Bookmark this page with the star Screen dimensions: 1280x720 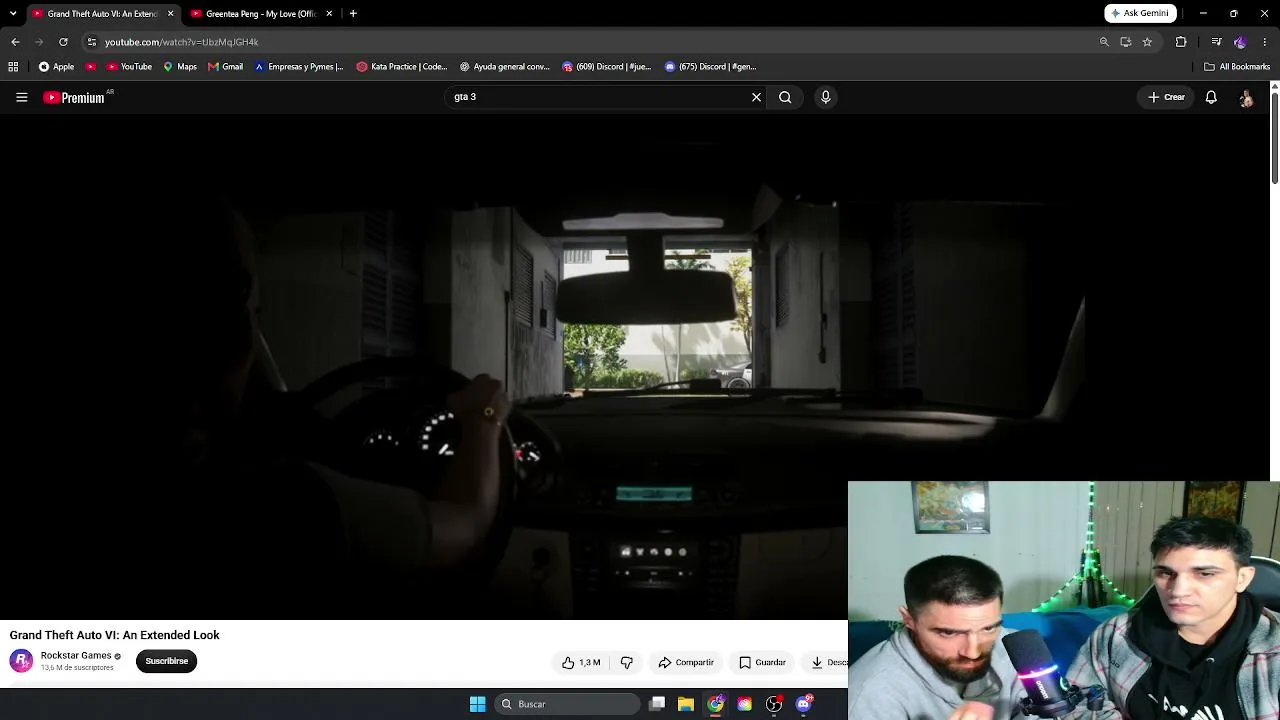pos(1147,42)
